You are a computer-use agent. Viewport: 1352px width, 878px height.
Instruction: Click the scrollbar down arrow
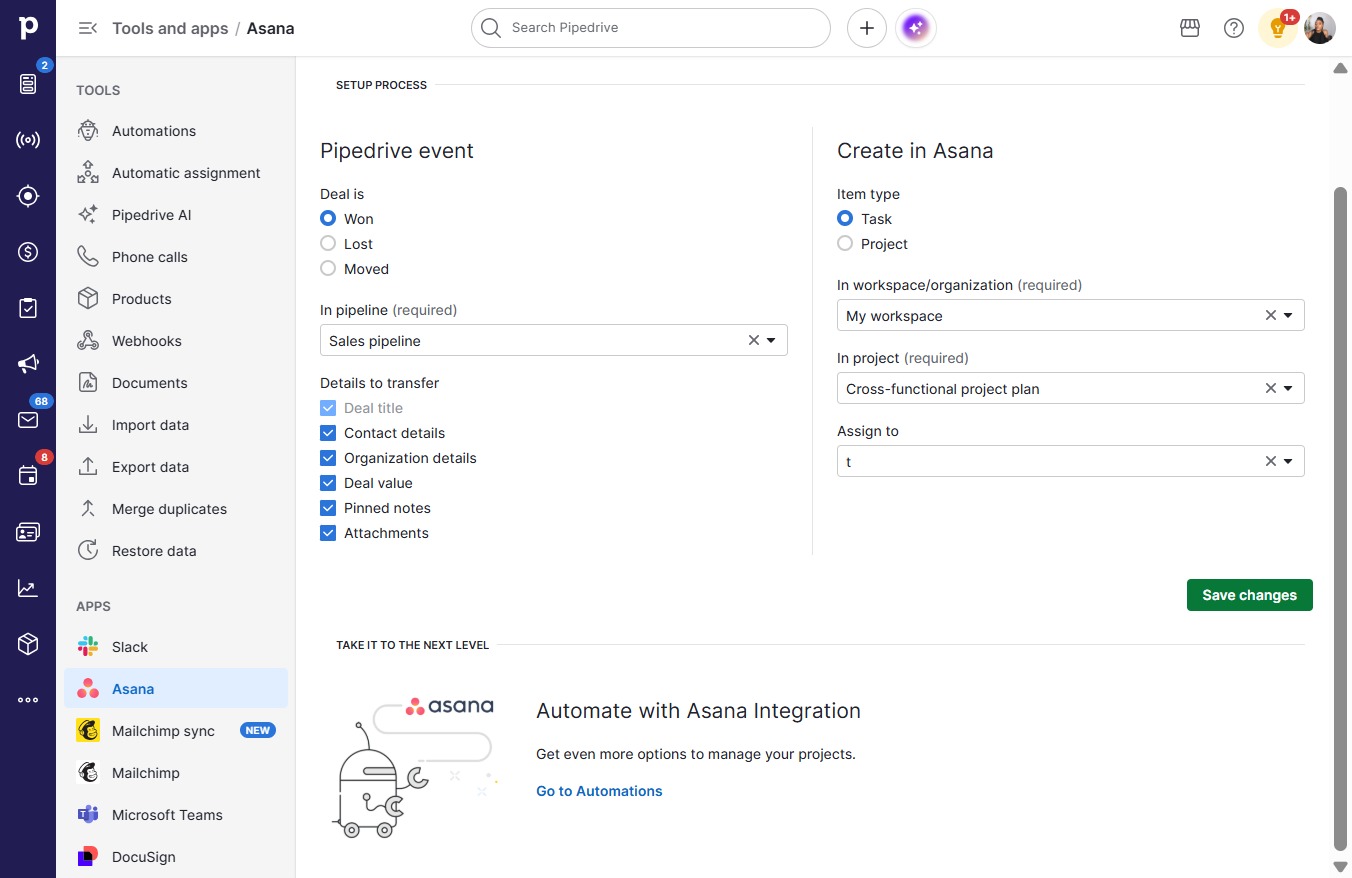click(x=1340, y=866)
